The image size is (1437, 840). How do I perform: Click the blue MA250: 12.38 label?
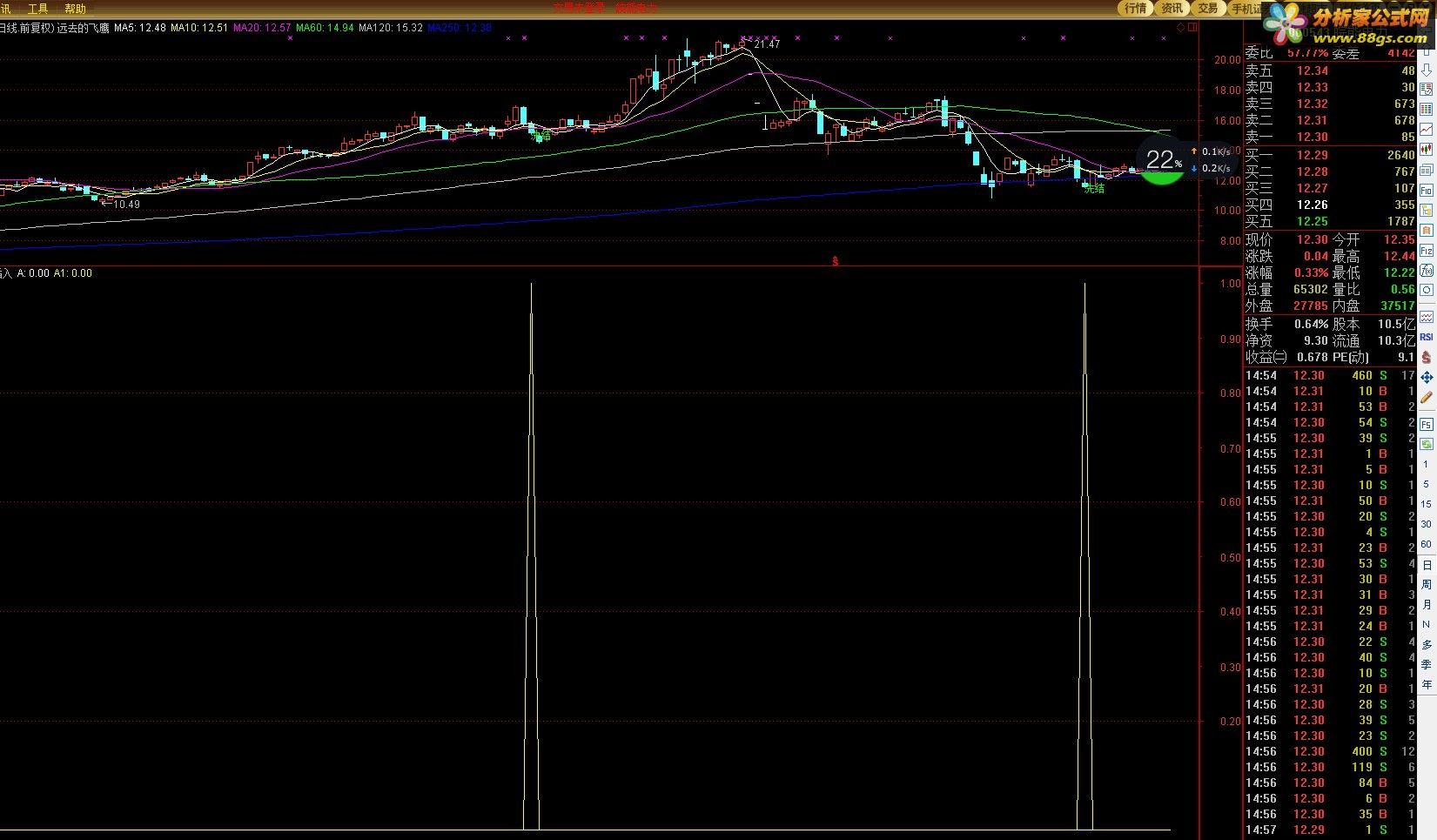(460, 28)
